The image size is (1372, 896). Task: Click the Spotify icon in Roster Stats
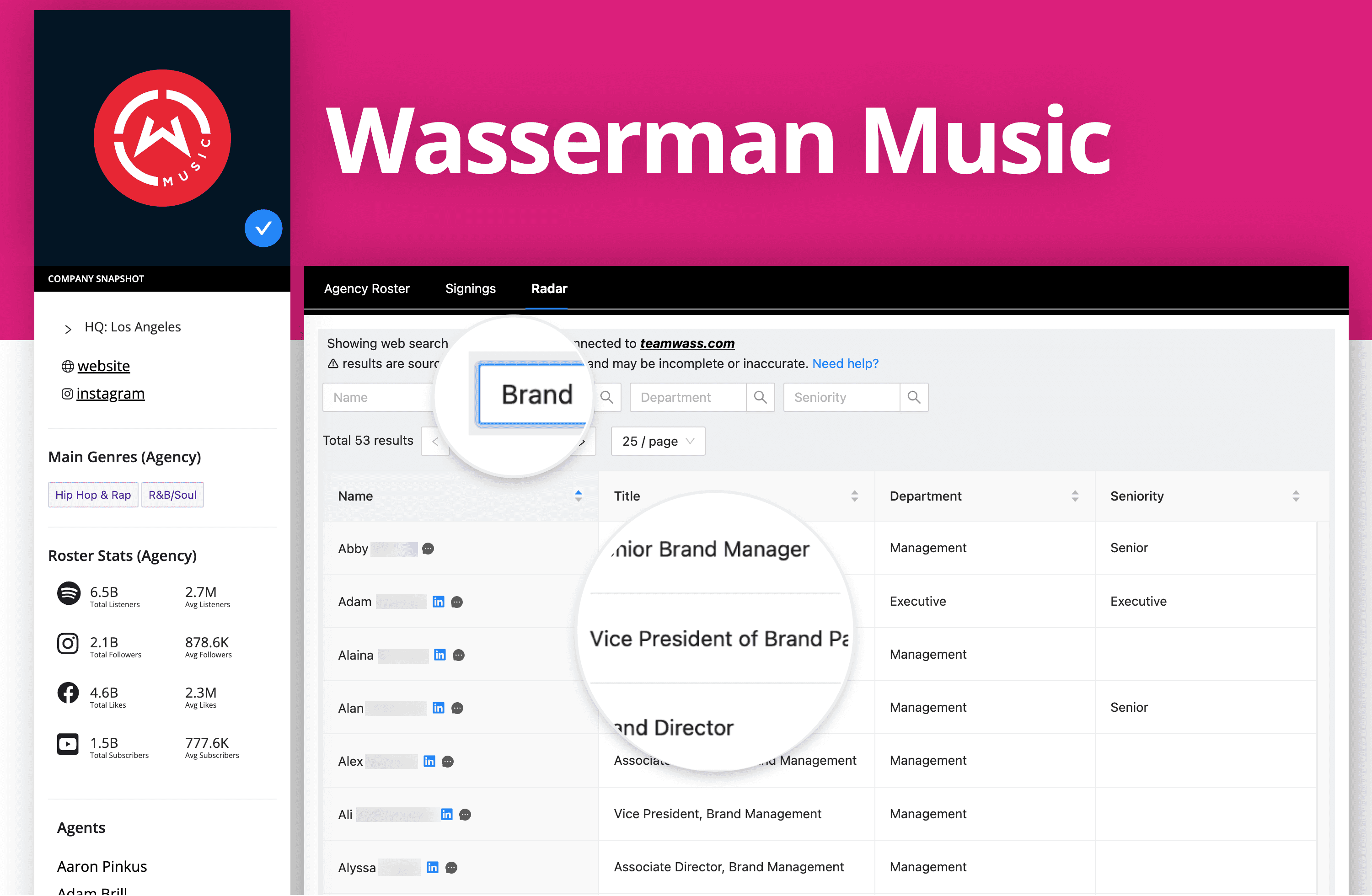pos(68,594)
